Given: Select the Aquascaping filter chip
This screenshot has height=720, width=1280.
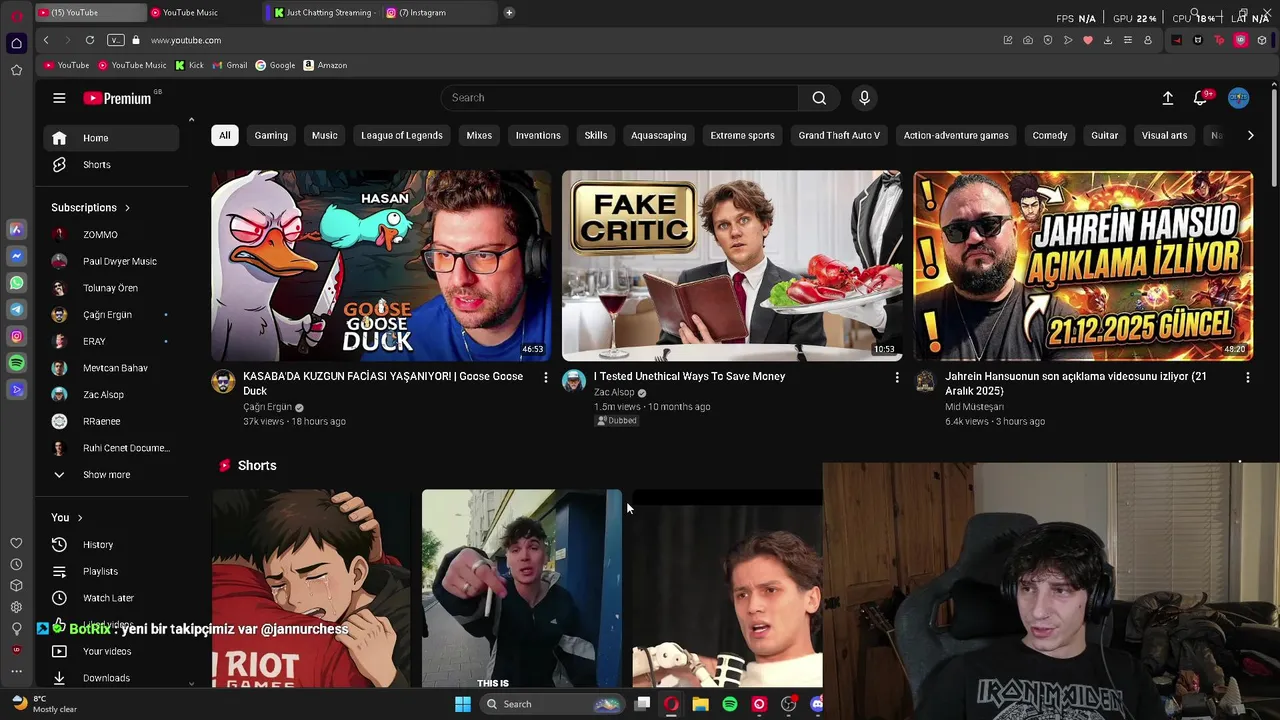Looking at the screenshot, I should pos(659,135).
